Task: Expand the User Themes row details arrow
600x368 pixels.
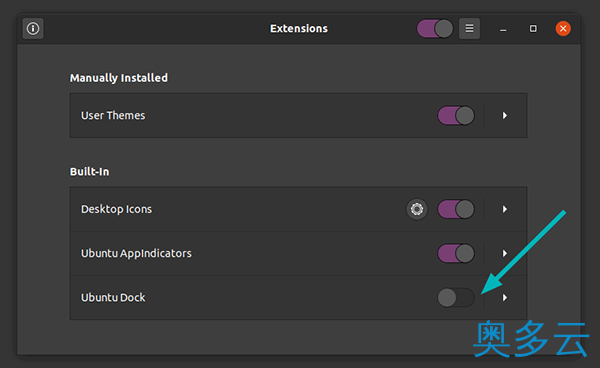Action: [x=505, y=116]
